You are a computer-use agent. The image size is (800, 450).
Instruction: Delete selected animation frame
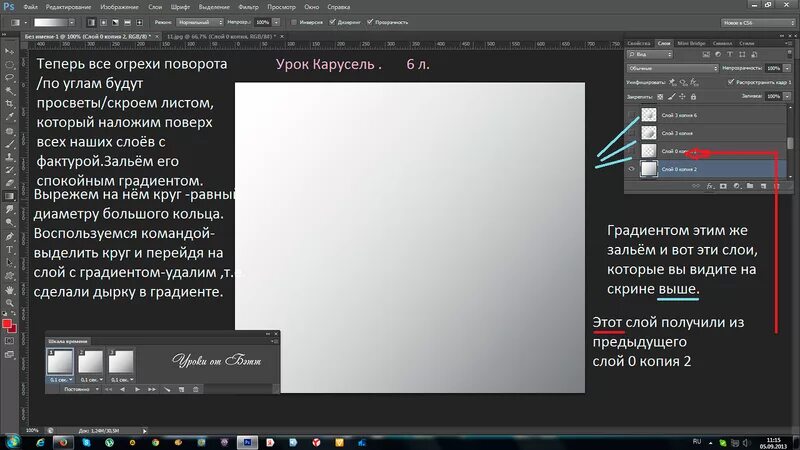(195, 389)
